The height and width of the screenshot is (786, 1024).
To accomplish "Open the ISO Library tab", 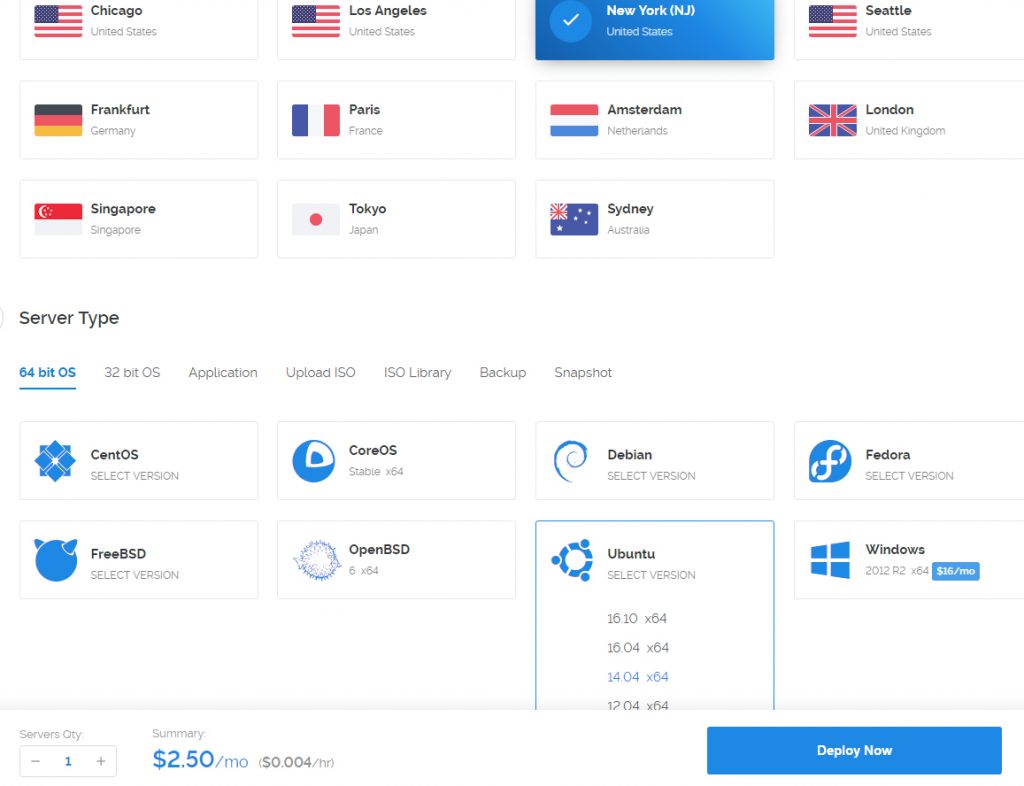I will 417,373.
